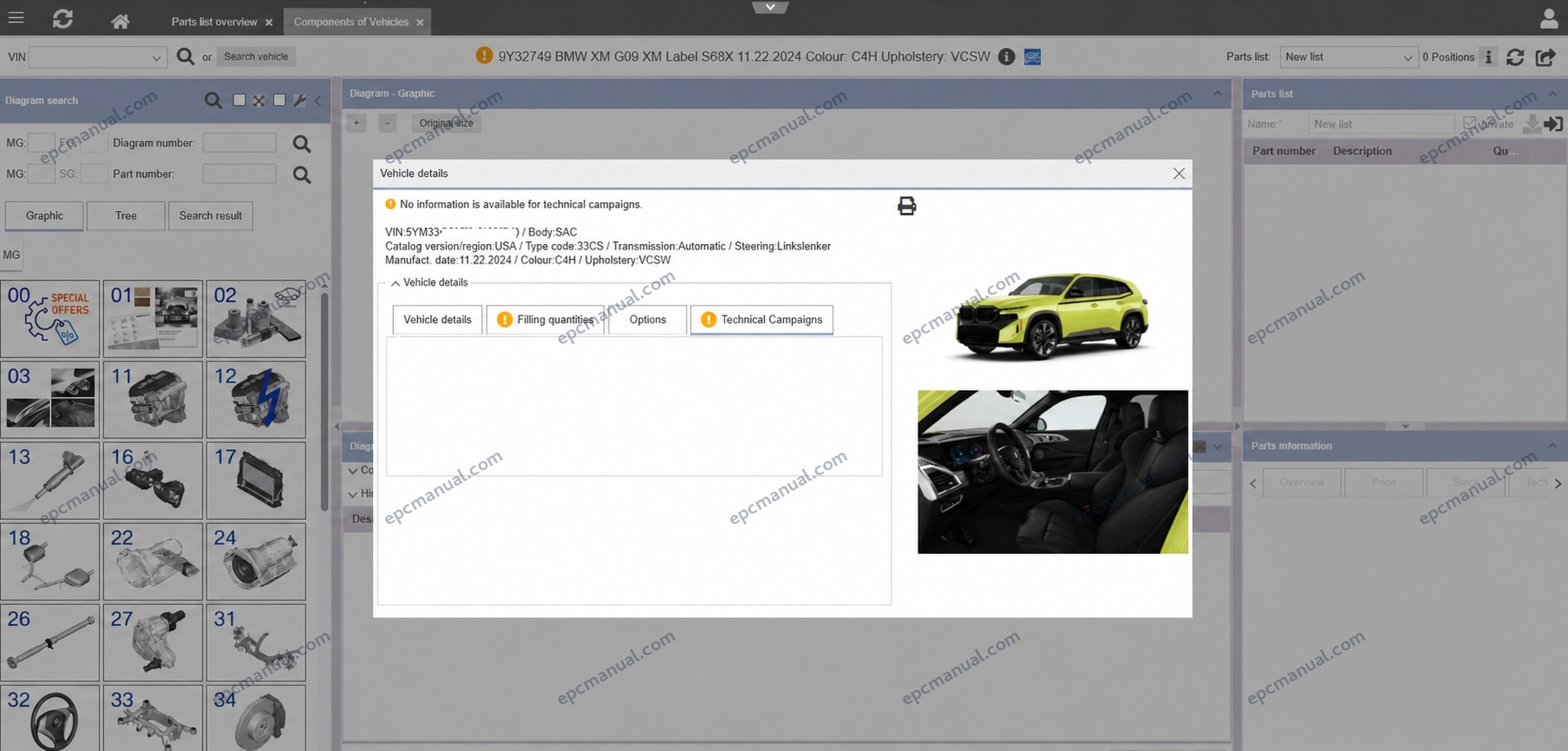Go to the home screen icon
Viewport: 1568px width, 751px height.
pos(120,21)
